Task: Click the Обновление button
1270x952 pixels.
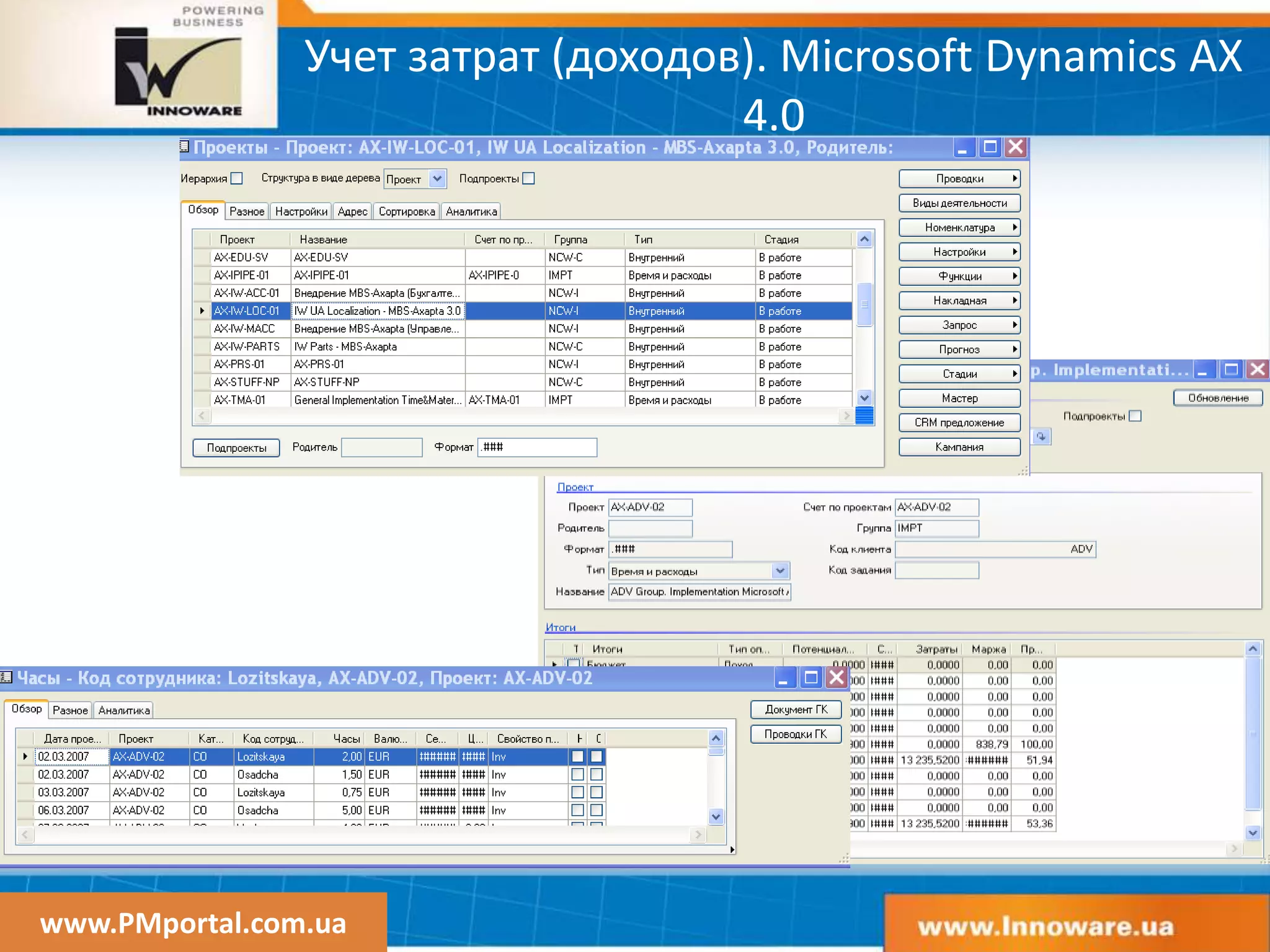Action: [1218, 398]
